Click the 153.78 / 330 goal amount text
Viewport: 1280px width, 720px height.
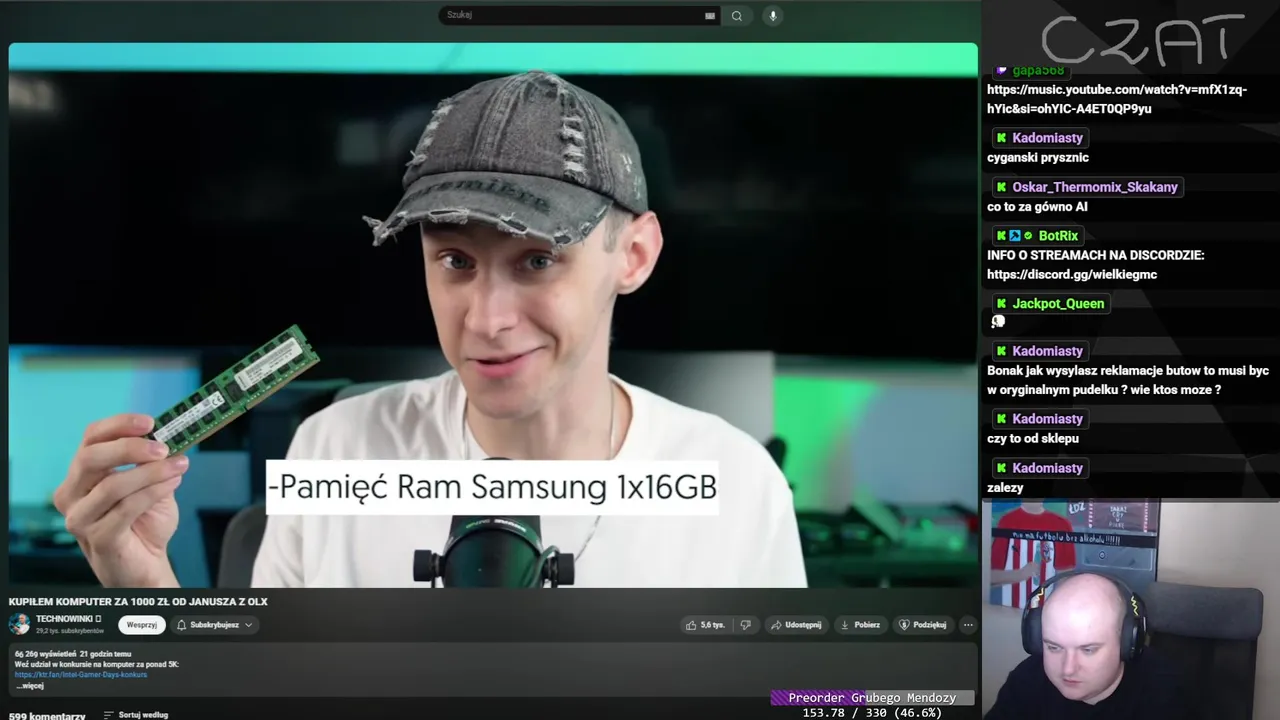[x=872, y=713]
